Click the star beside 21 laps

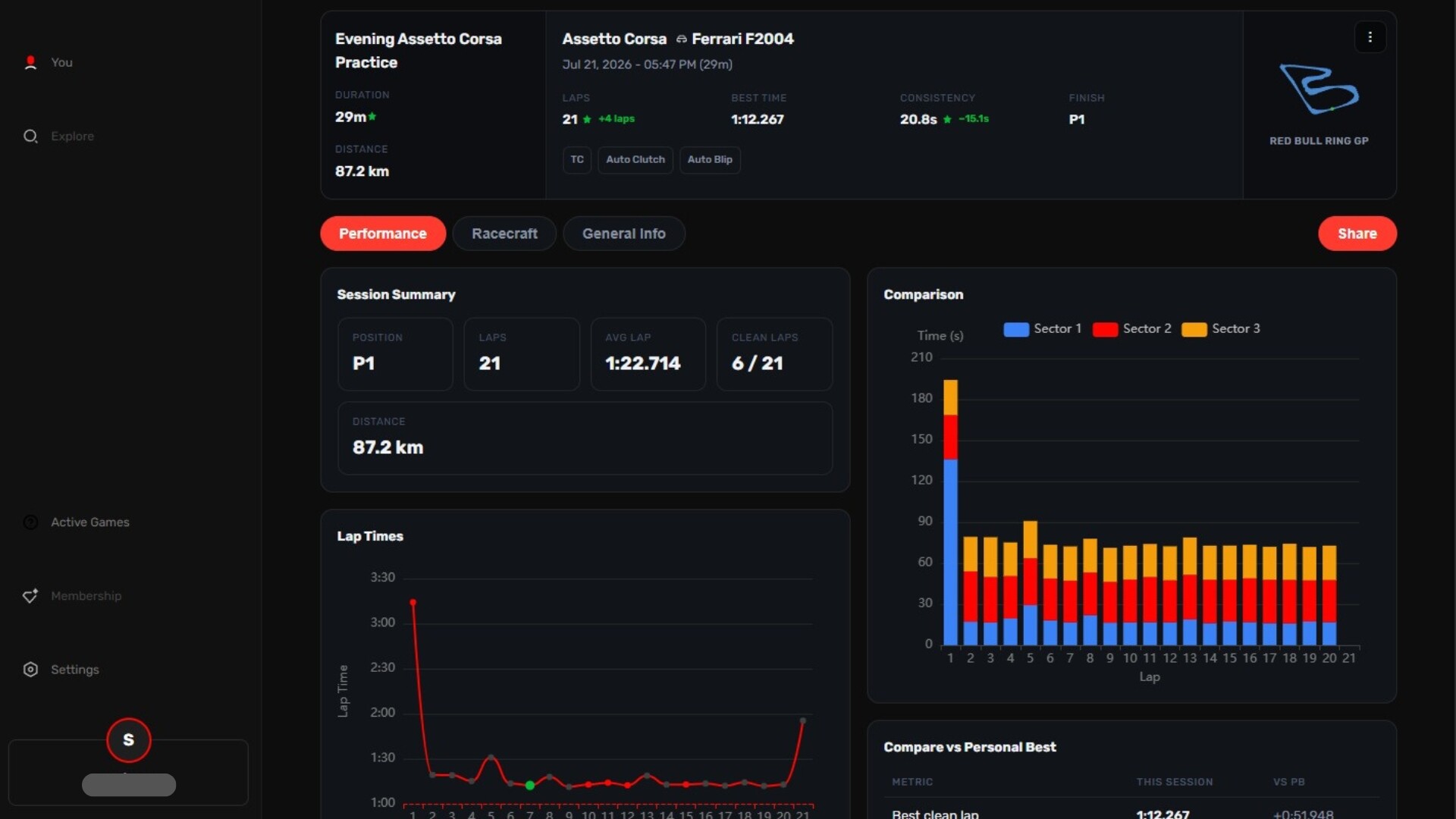[587, 119]
